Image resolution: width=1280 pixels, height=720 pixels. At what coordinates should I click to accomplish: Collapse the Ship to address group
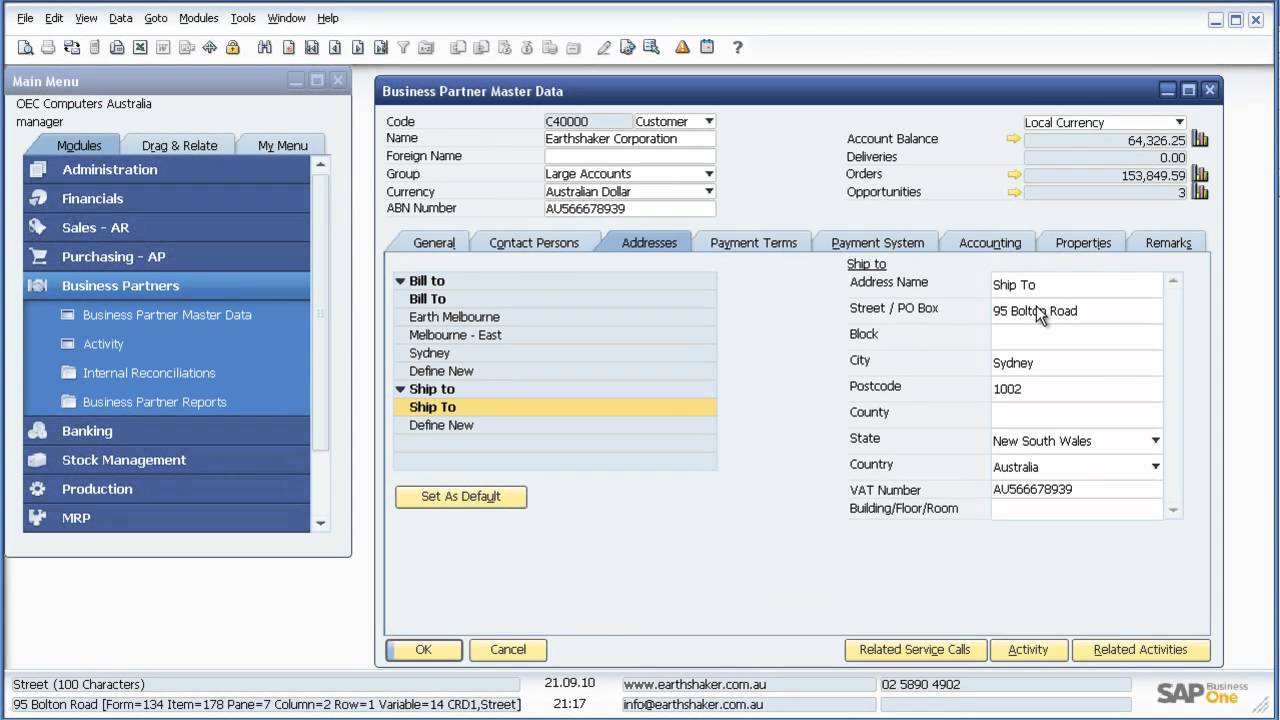pyautogui.click(x=400, y=389)
